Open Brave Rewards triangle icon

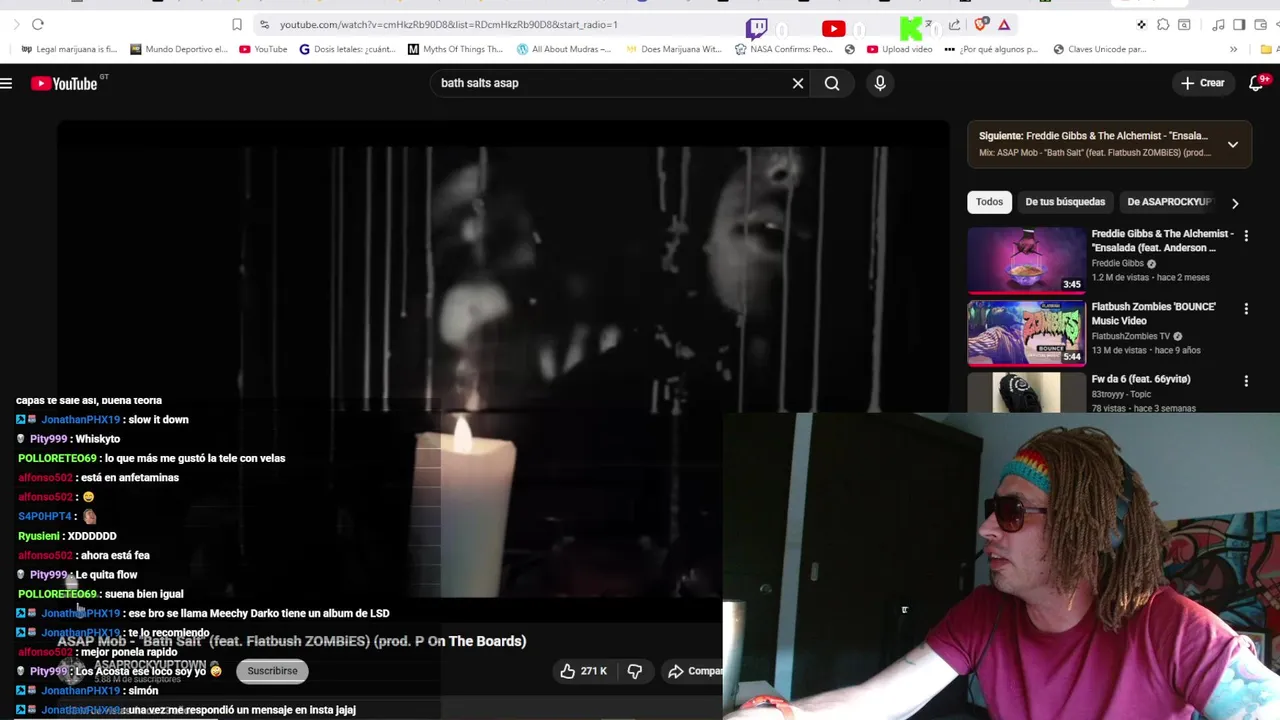tap(1004, 24)
